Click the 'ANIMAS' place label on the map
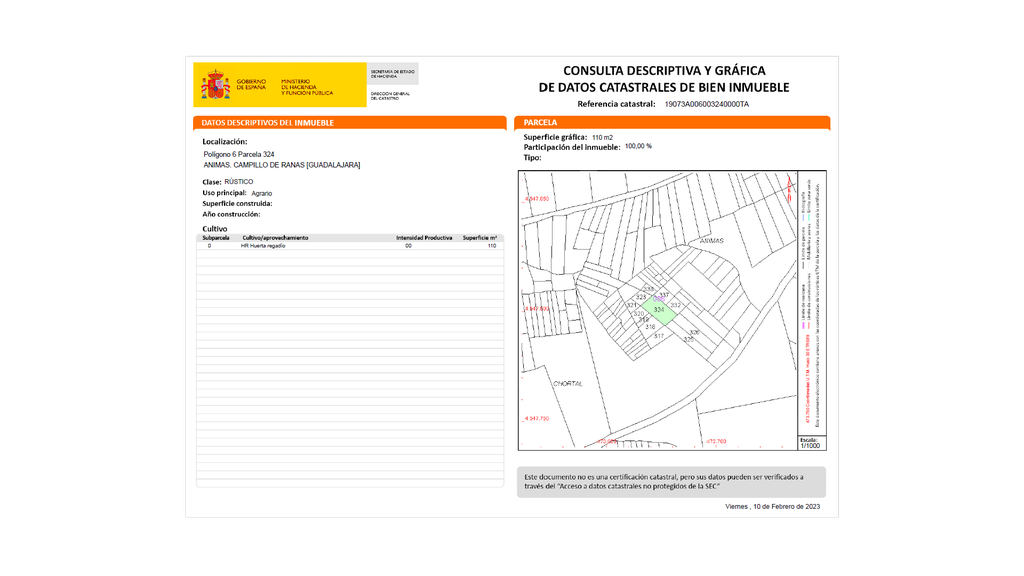This screenshot has height=576, width=1024. [712, 241]
